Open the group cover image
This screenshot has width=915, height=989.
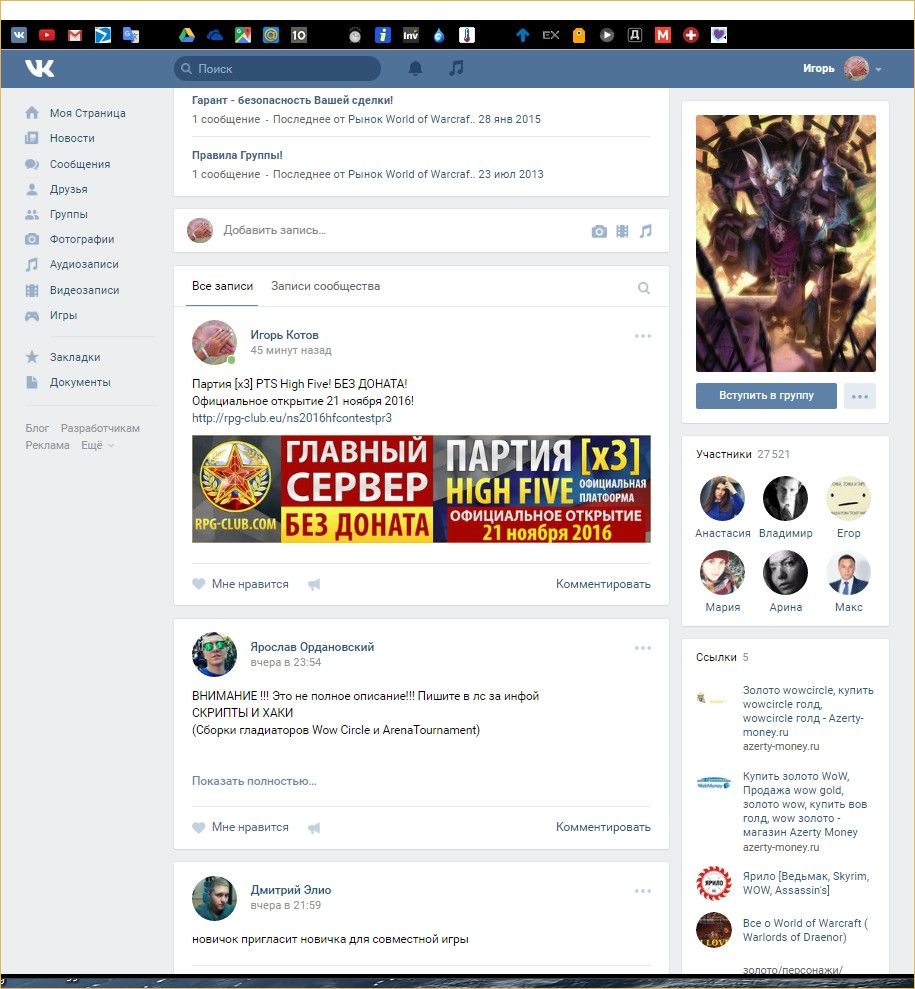point(786,243)
